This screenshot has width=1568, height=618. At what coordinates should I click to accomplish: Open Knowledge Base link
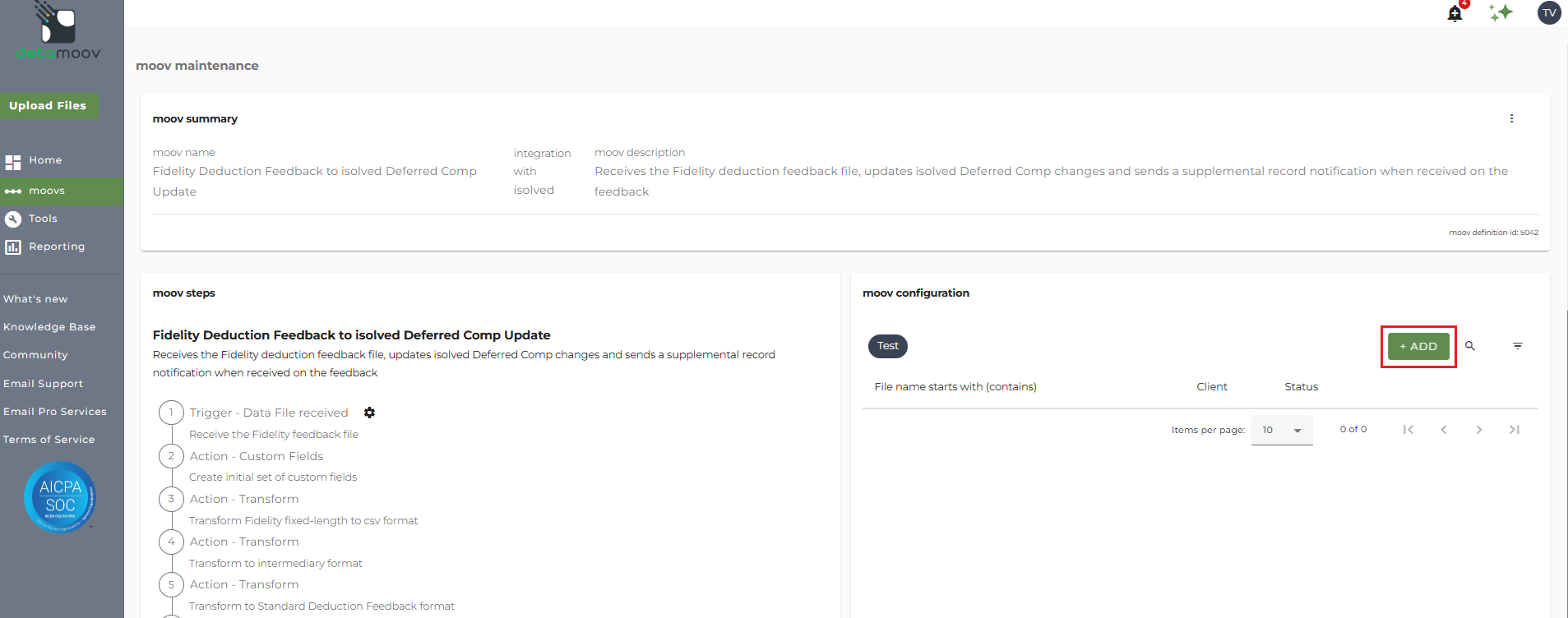(49, 327)
